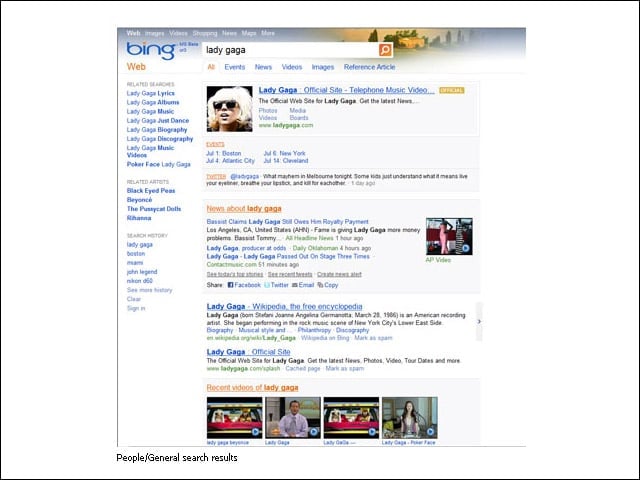Click the search box containing lady gaga
Viewport: 640px width, 480px height.
pyautogui.click(x=291, y=50)
